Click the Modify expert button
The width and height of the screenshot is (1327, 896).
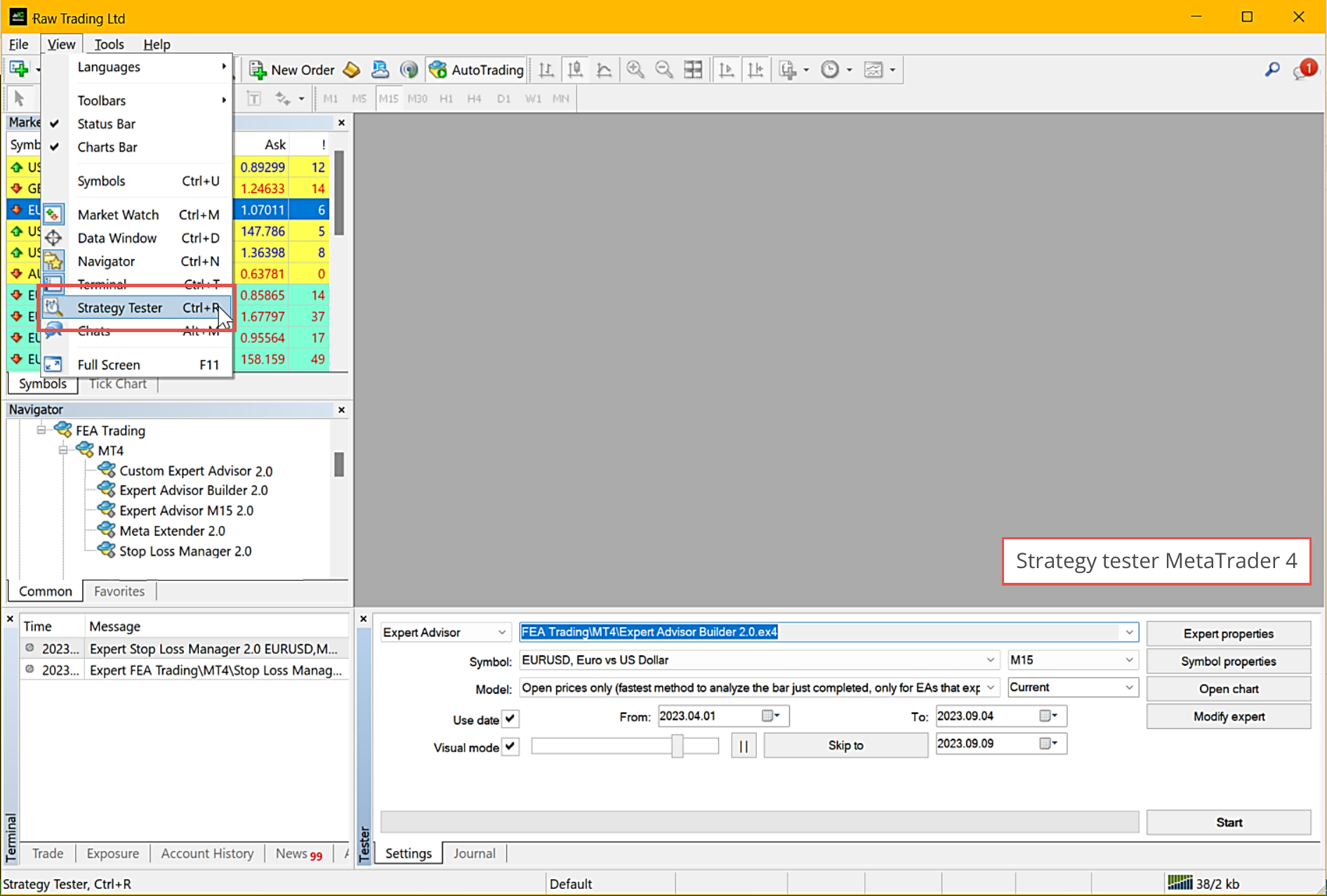pos(1228,716)
